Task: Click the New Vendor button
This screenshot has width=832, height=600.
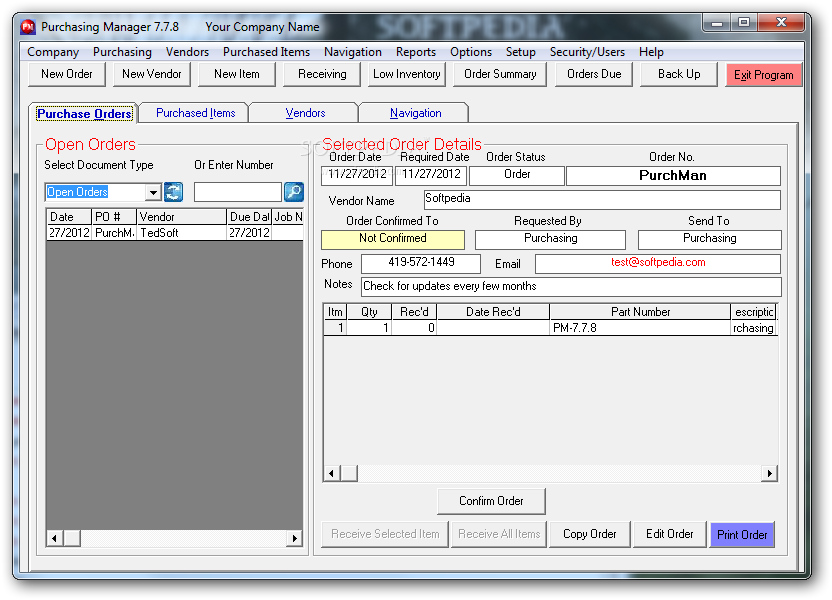Action: point(152,74)
